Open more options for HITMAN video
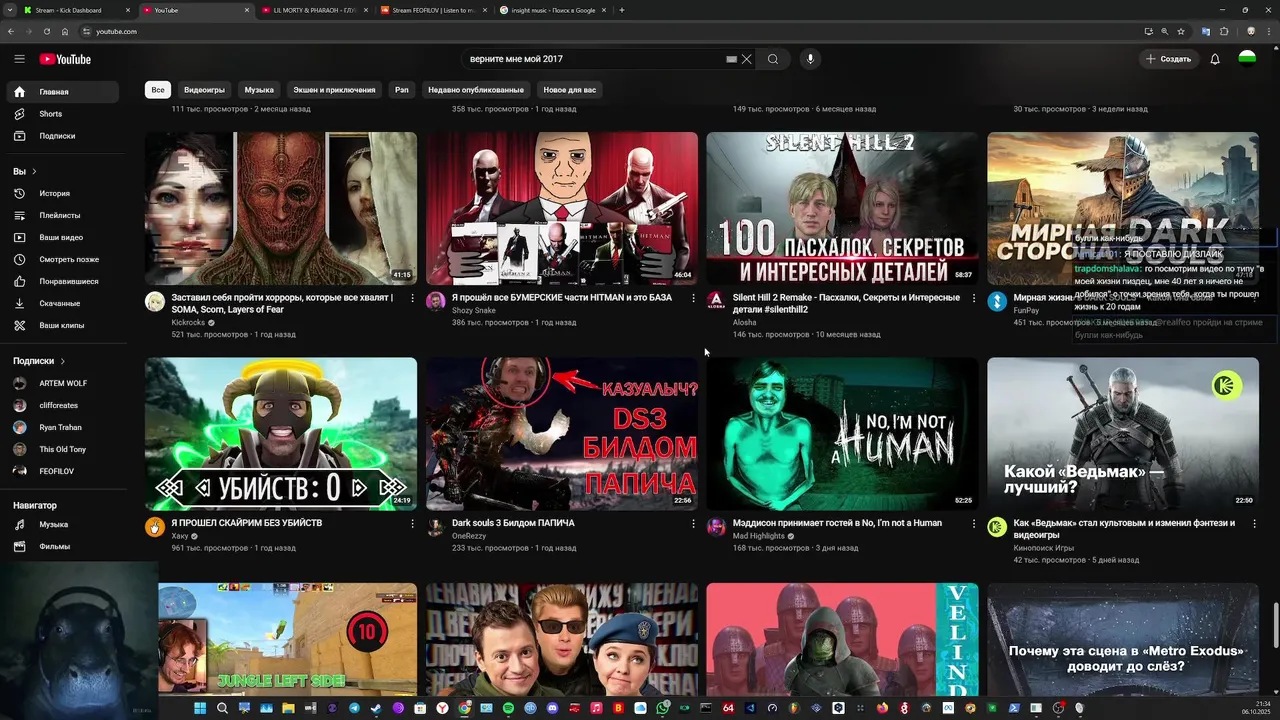Viewport: 1280px width, 720px height. click(x=693, y=298)
